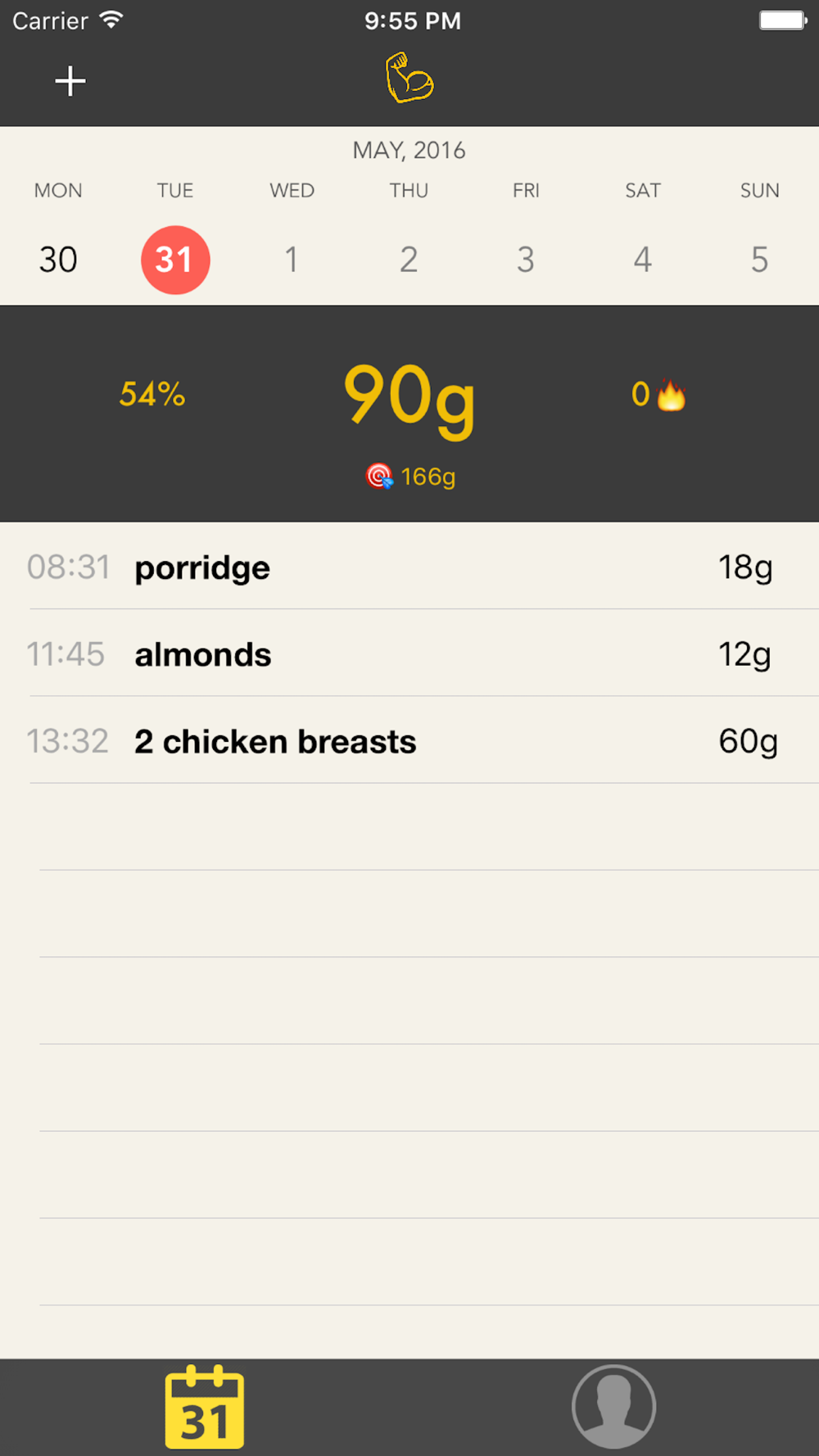The width and height of the screenshot is (819, 1456).
Task: Open the calendar tab icon
Action: pyautogui.click(x=205, y=1407)
